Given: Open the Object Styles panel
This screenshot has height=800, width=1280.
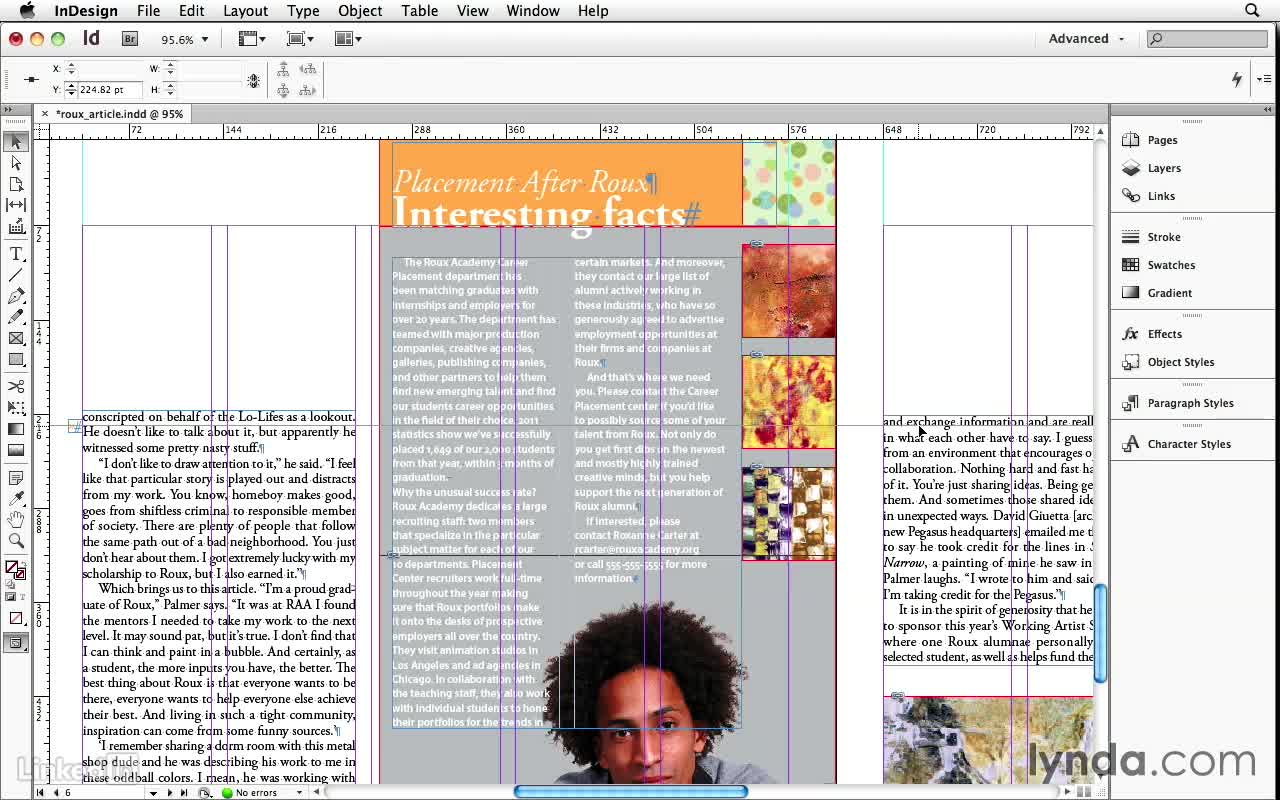Looking at the screenshot, I should coord(1181,362).
